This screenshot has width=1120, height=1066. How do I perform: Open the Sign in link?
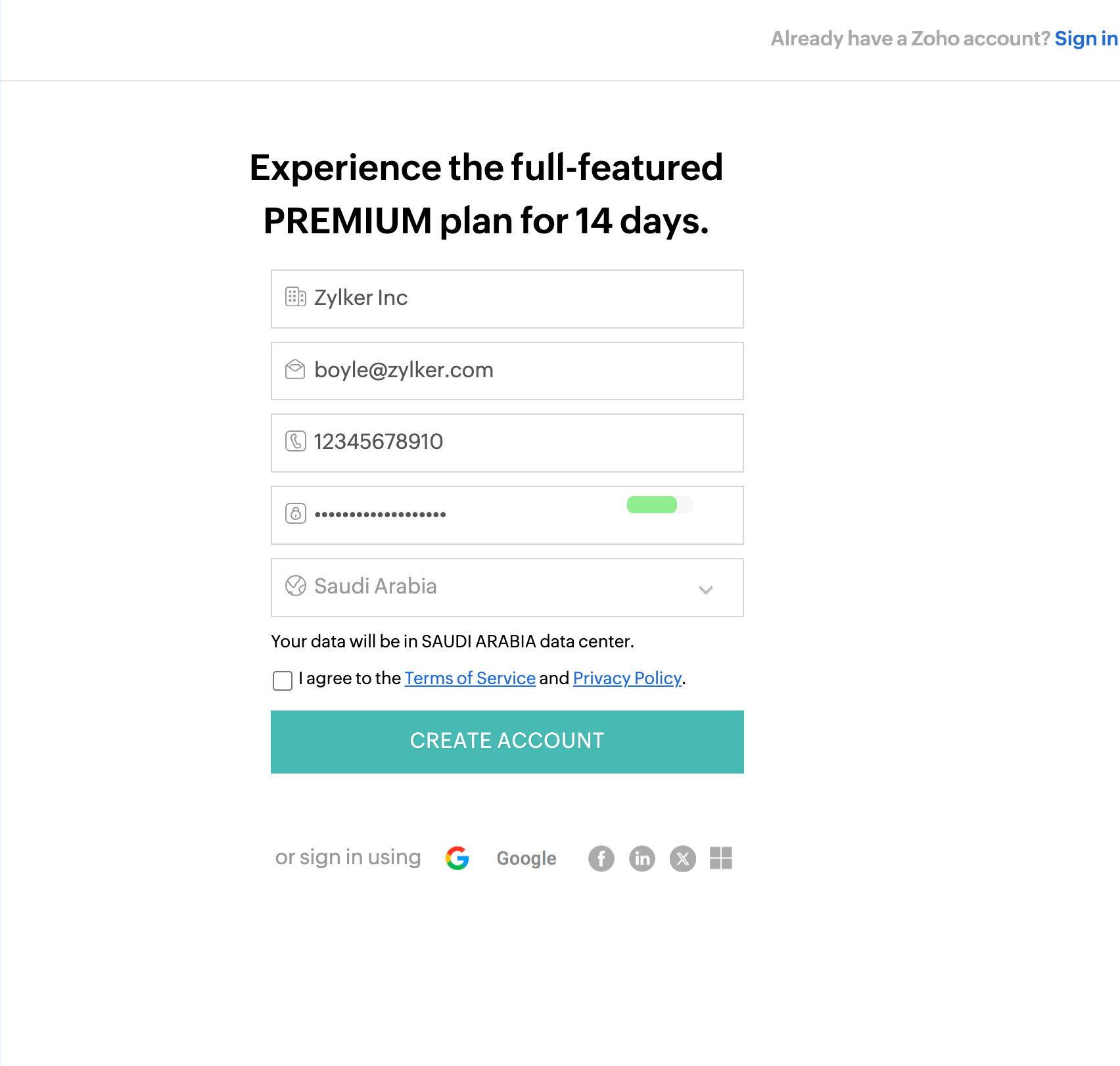pos(1086,39)
